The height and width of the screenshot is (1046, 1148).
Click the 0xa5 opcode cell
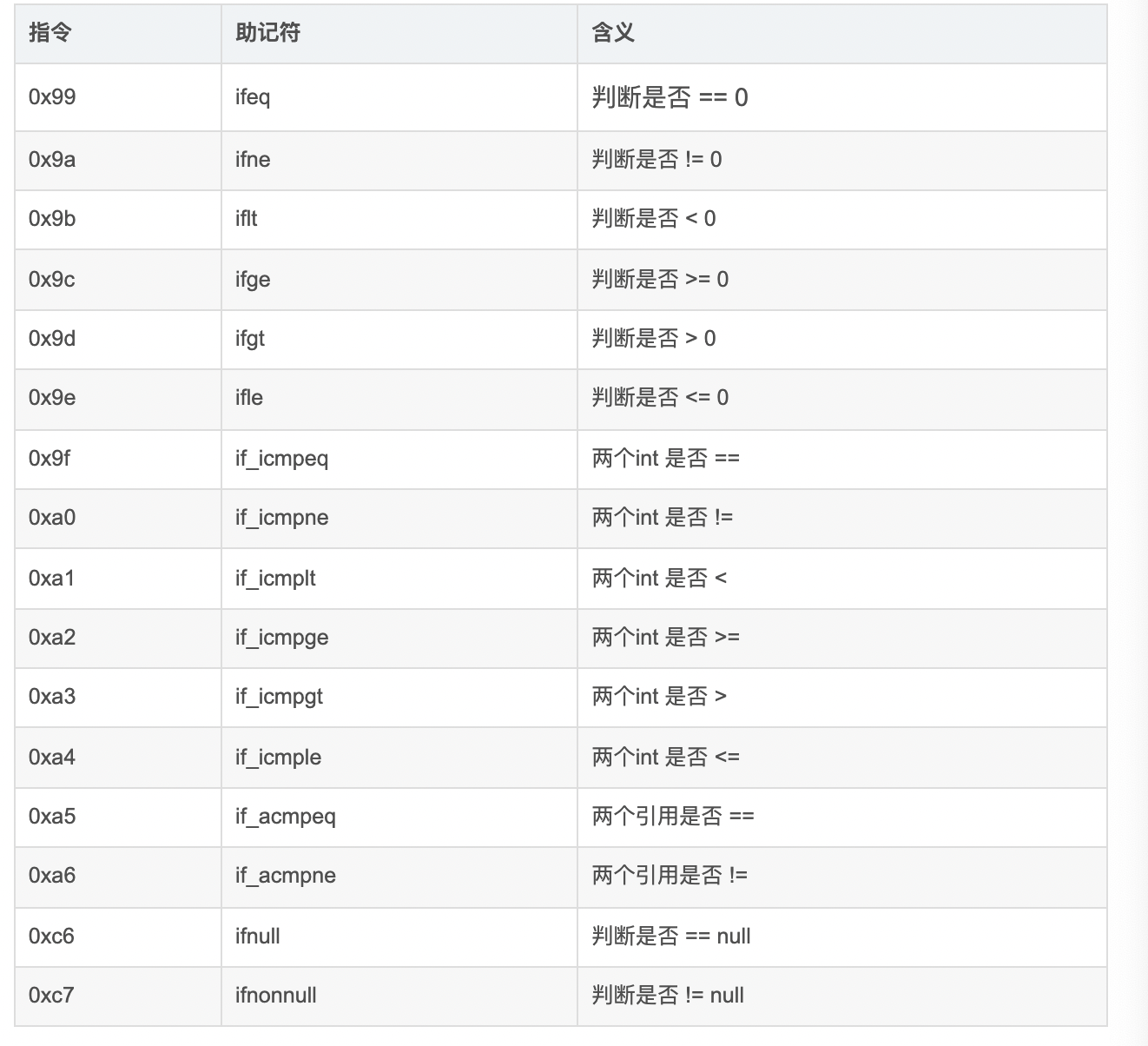(x=118, y=818)
